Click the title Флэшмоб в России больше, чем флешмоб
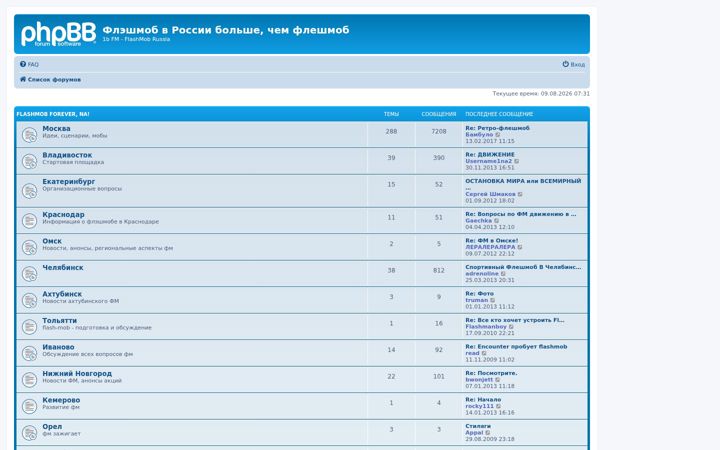720x450 pixels. (226, 30)
